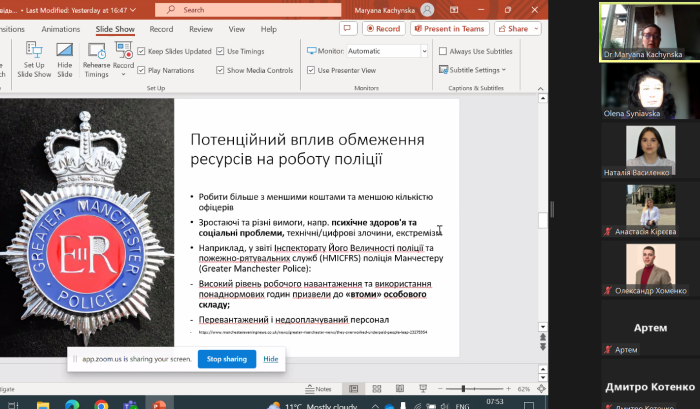Click the Stop sharing button
The width and height of the screenshot is (700, 409).
pyautogui.click(x=226, y=358)
